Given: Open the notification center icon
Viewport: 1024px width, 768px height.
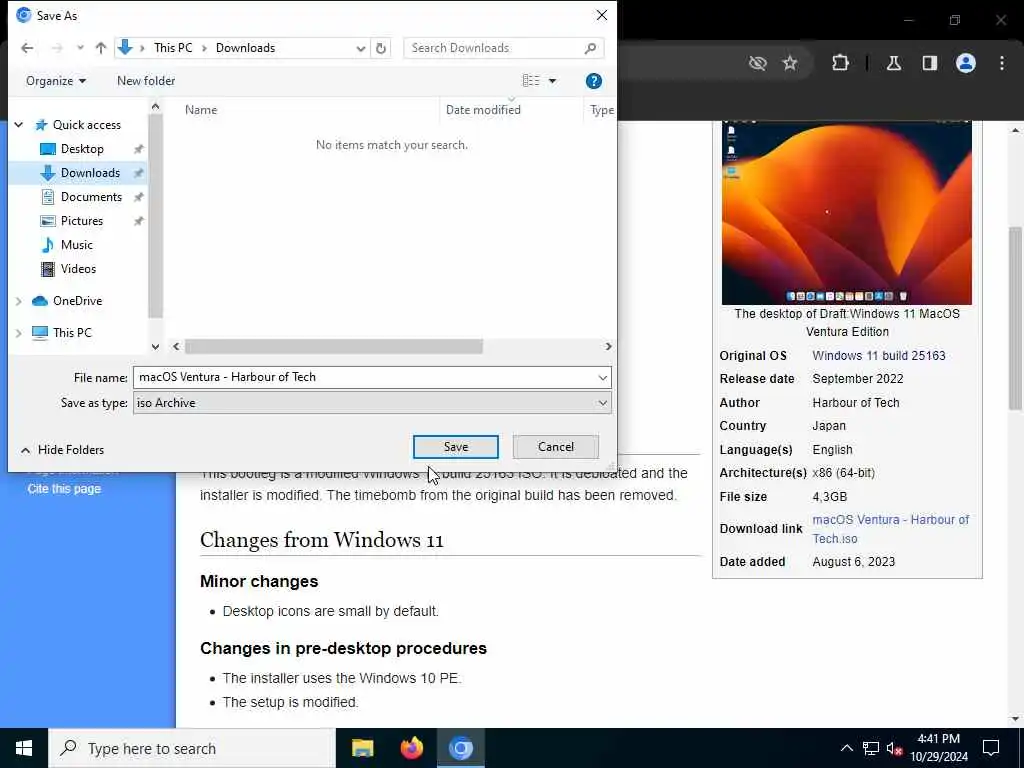Looking at the screenshot, I should pyautogui.click(x=991, y=748).
